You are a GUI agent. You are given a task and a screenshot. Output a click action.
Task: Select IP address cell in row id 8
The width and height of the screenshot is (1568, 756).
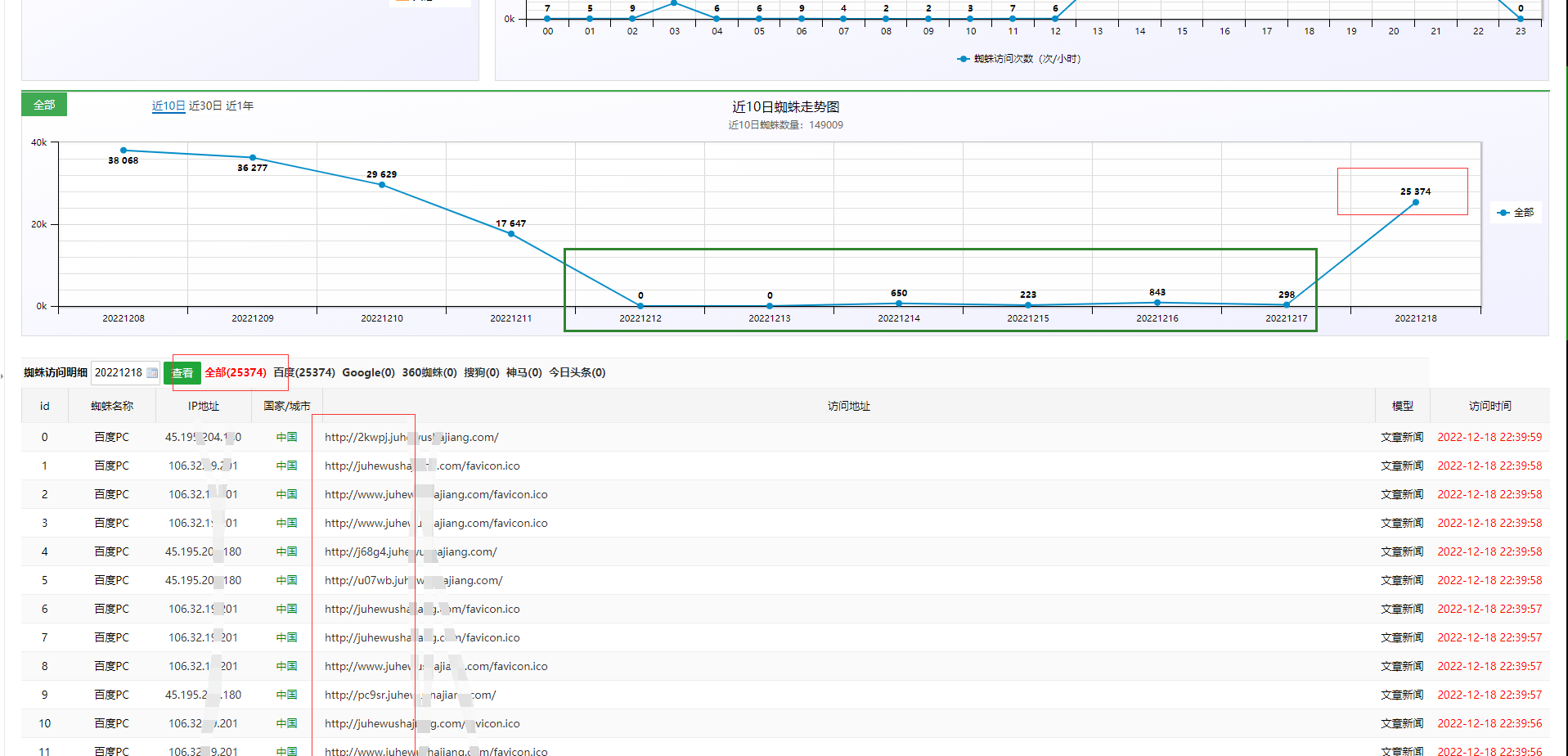[x=204, y=666]
